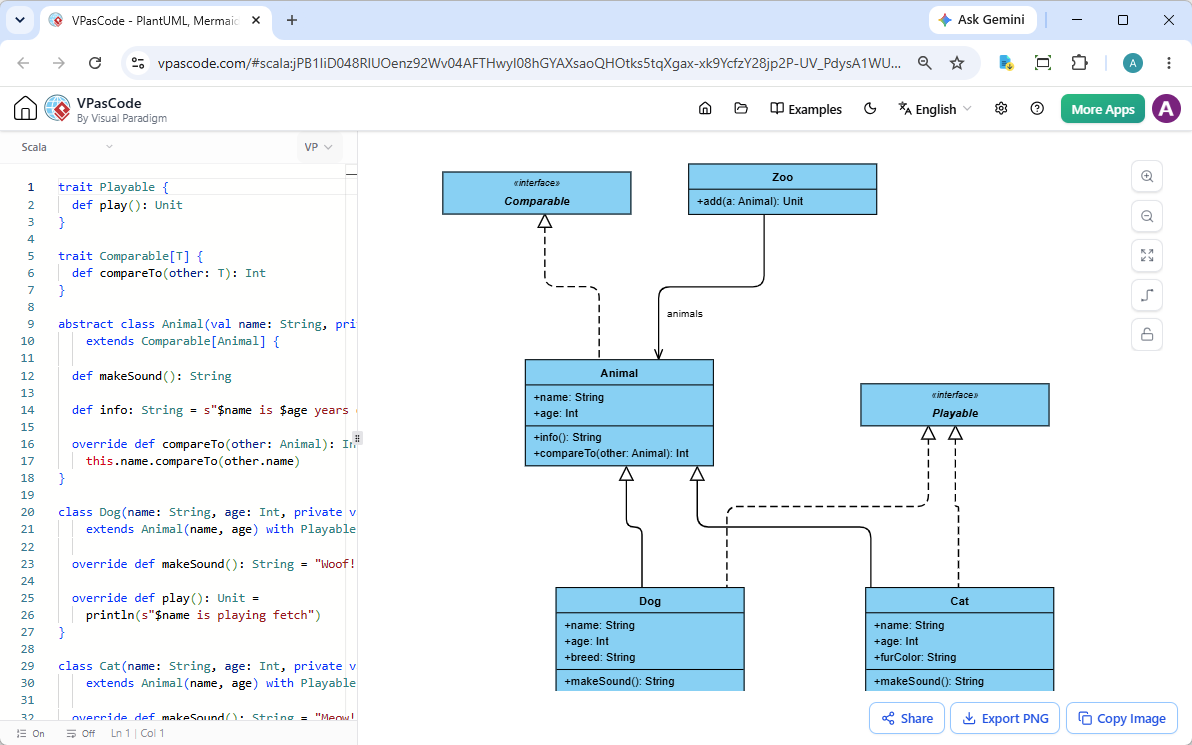Viewport: 1192px width, 745px height.
Task: Reload the page
Action: click(95, 63)
